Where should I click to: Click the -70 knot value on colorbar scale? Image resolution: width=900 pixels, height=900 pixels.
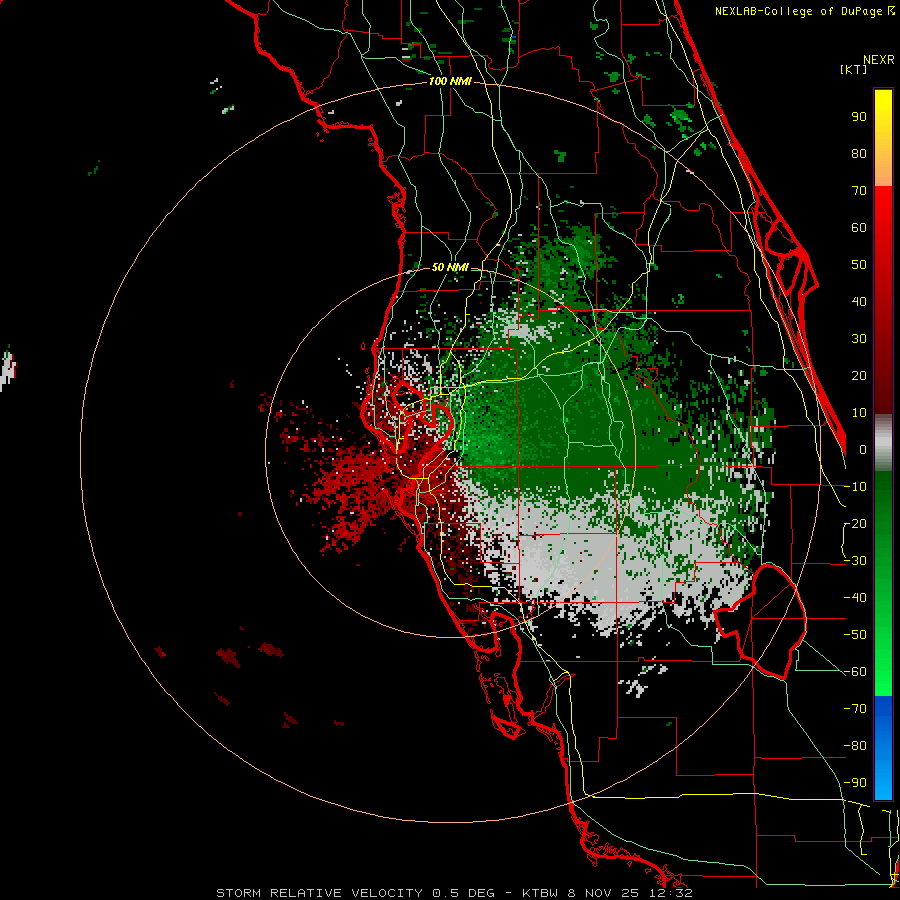tap(855, 709)
